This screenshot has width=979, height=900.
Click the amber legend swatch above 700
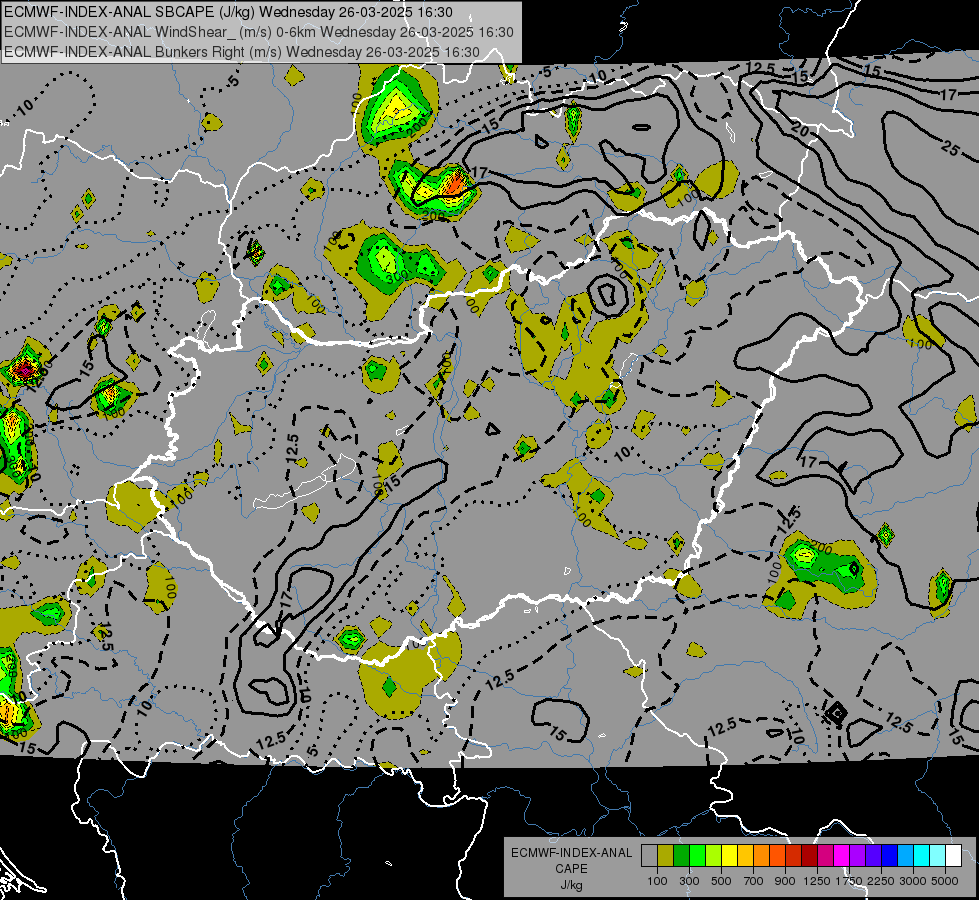[x=745, y=856]
